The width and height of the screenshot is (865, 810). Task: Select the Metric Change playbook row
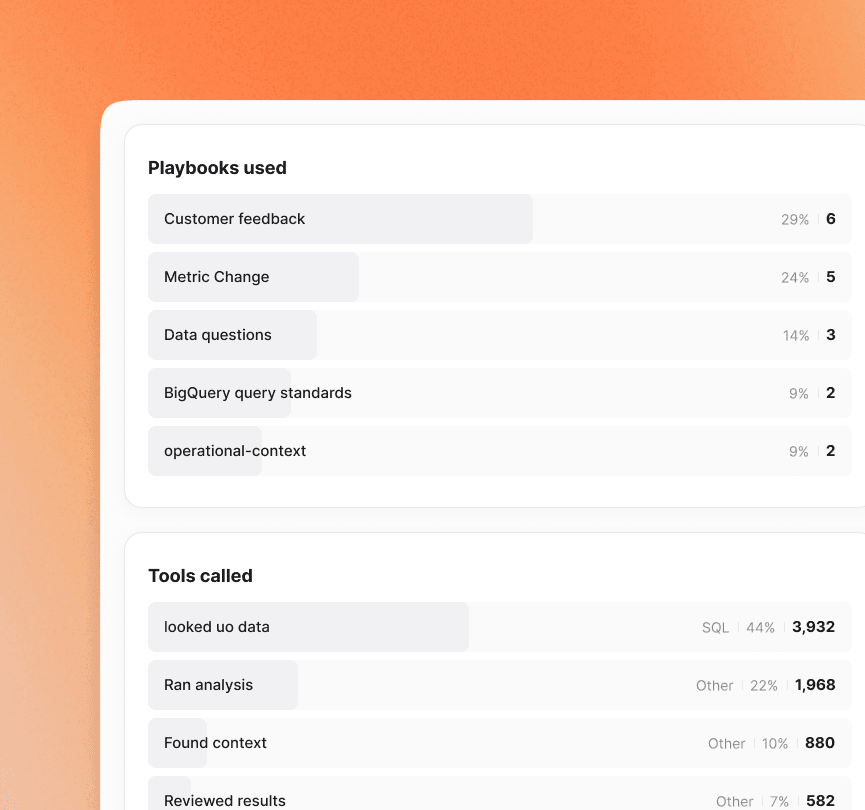coord(499,277)
